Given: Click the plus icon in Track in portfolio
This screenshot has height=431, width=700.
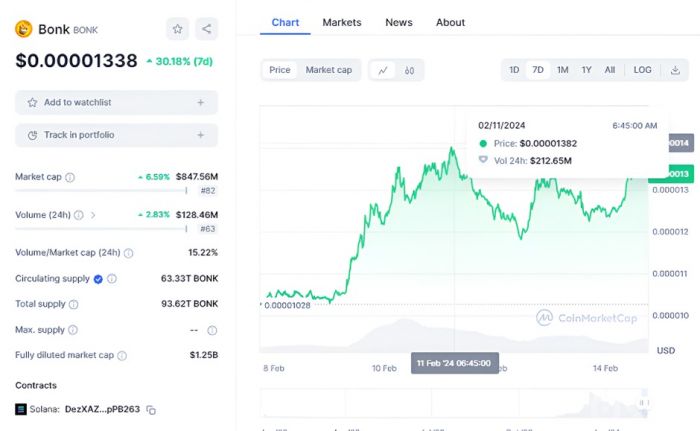Looking at the screenshot, I should click(x=200, y=135).
